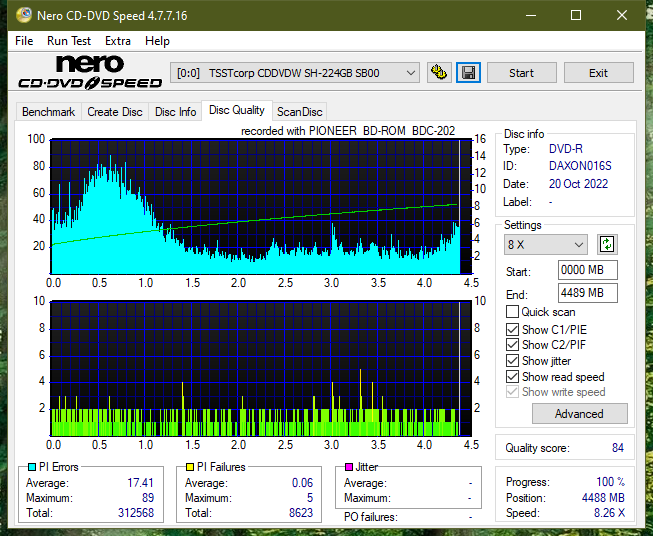653x536 pixels.
Task: Click the PI Failures lower graph
Action: tap(261, 369)
